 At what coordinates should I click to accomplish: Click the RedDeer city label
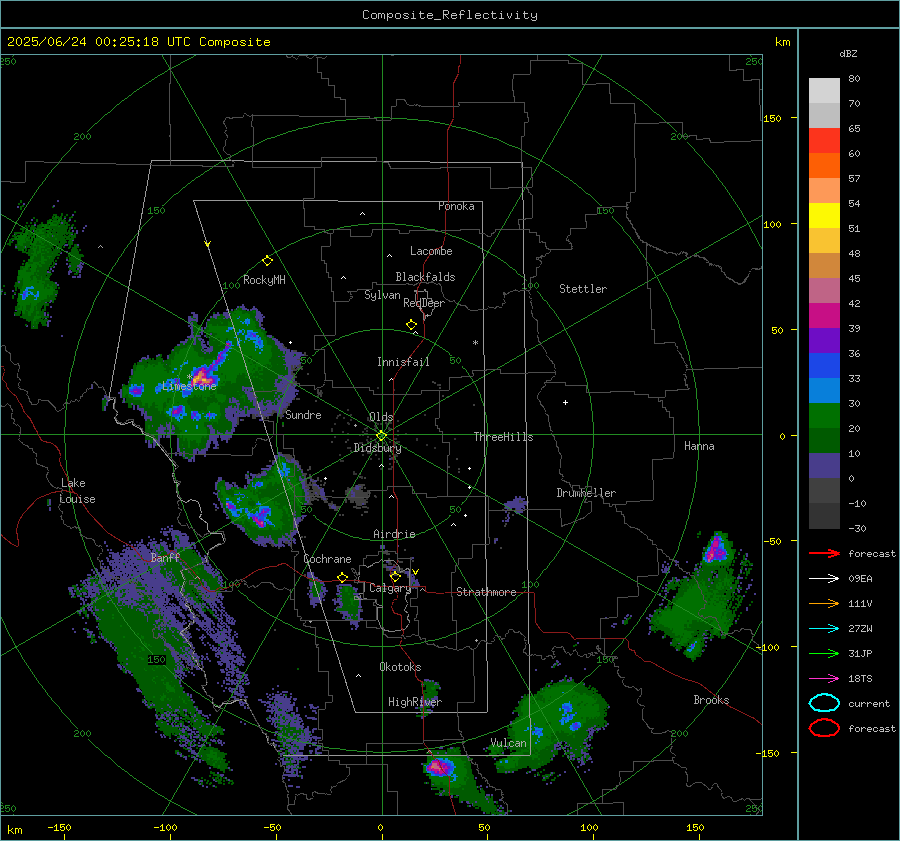(x=424, y=303)
